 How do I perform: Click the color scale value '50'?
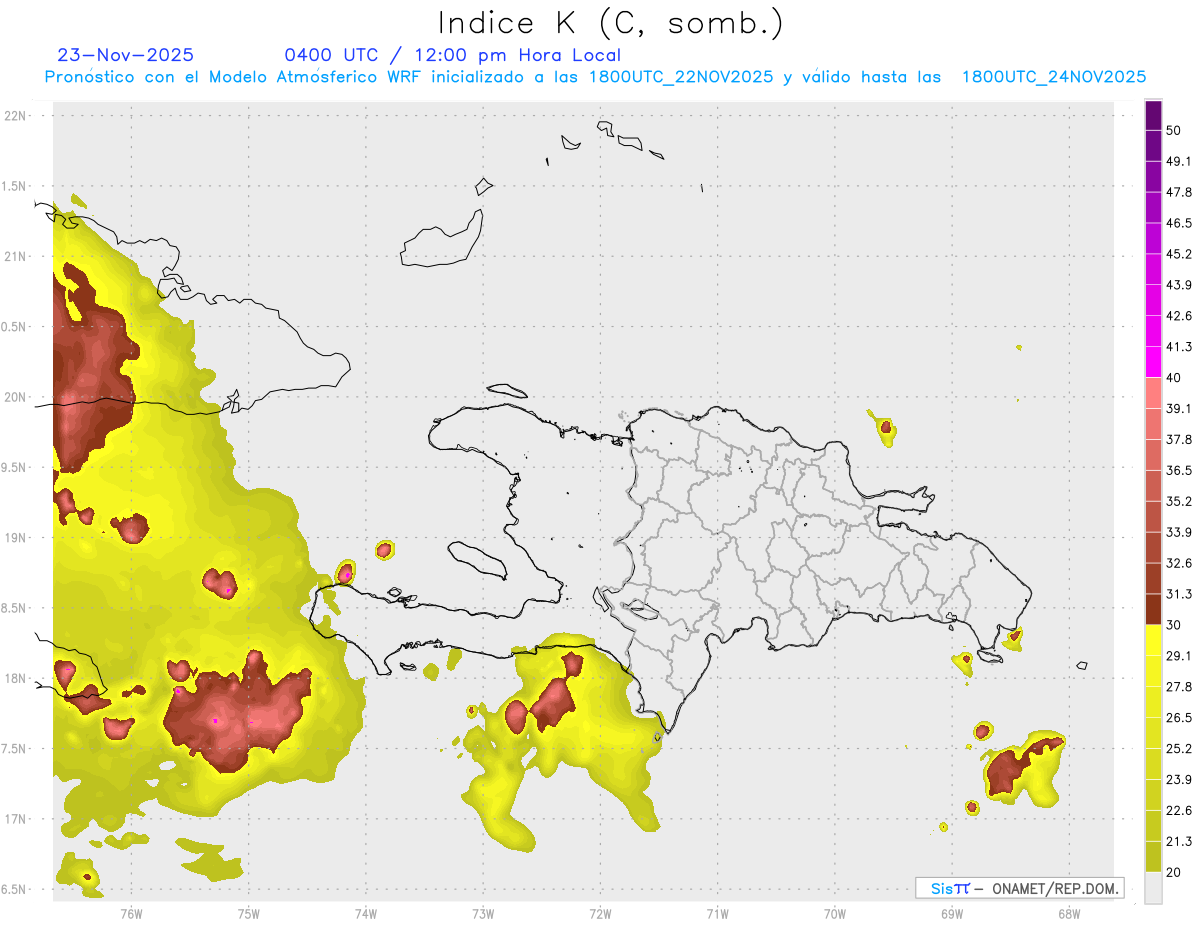pyautogui.click(x=1174, y=131)
